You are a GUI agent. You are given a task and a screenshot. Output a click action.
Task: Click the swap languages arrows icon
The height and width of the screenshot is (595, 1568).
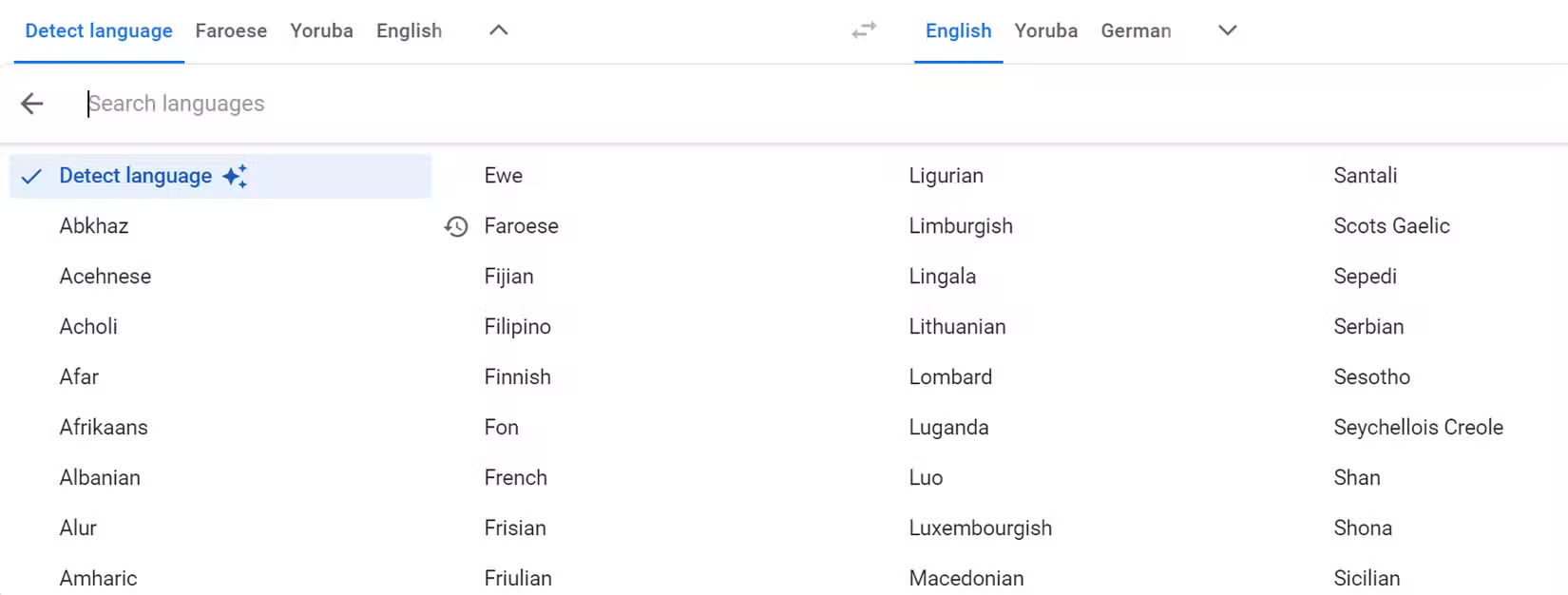pos(863,31)
